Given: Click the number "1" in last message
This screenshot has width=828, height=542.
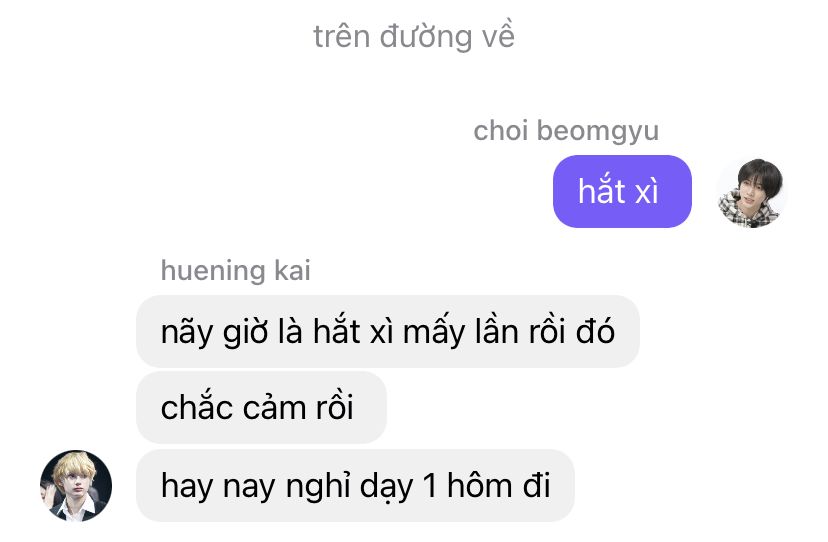Looking at the screenshot, I should point(429,486).
